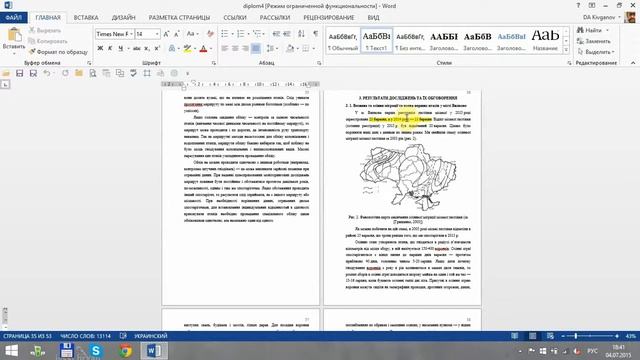Toggle Underline (Ч) formatting
The height and width of the screenshot is (360, 640).
(x=120, y=49)
